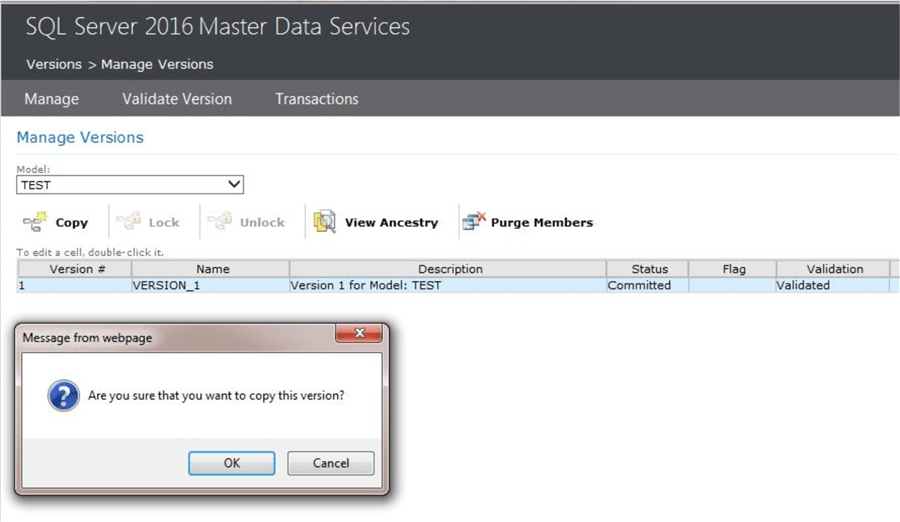Click the Manage Versions page heading

click(x=80, y=137)
